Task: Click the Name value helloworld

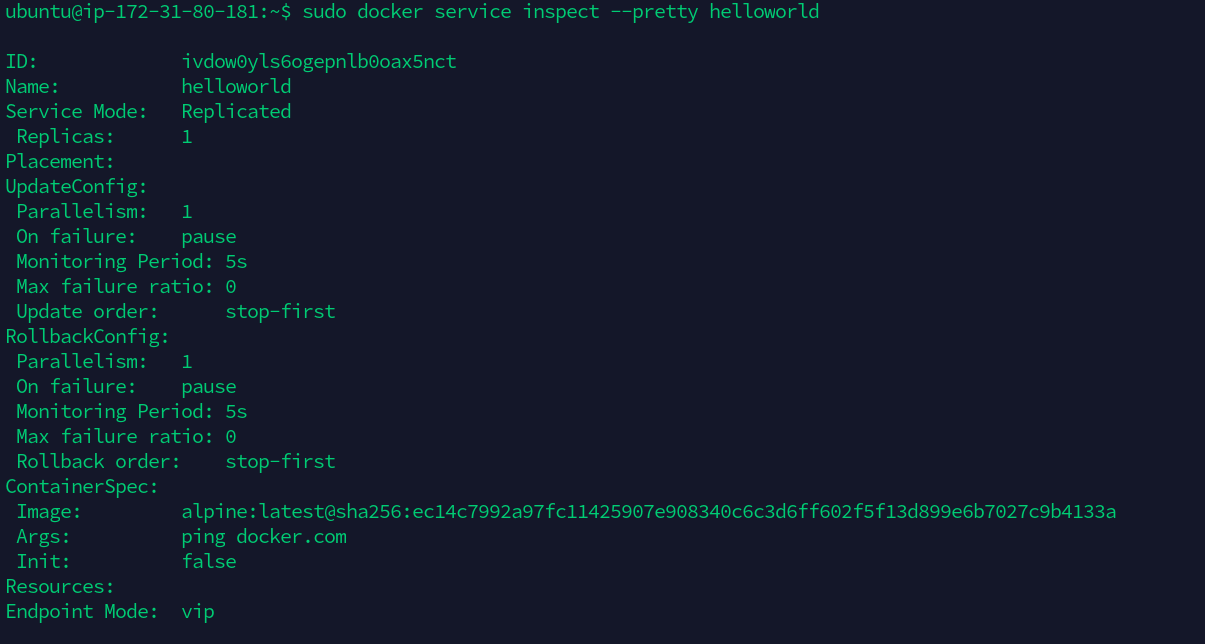Action: pyautogui.click(x=236, y=87)
